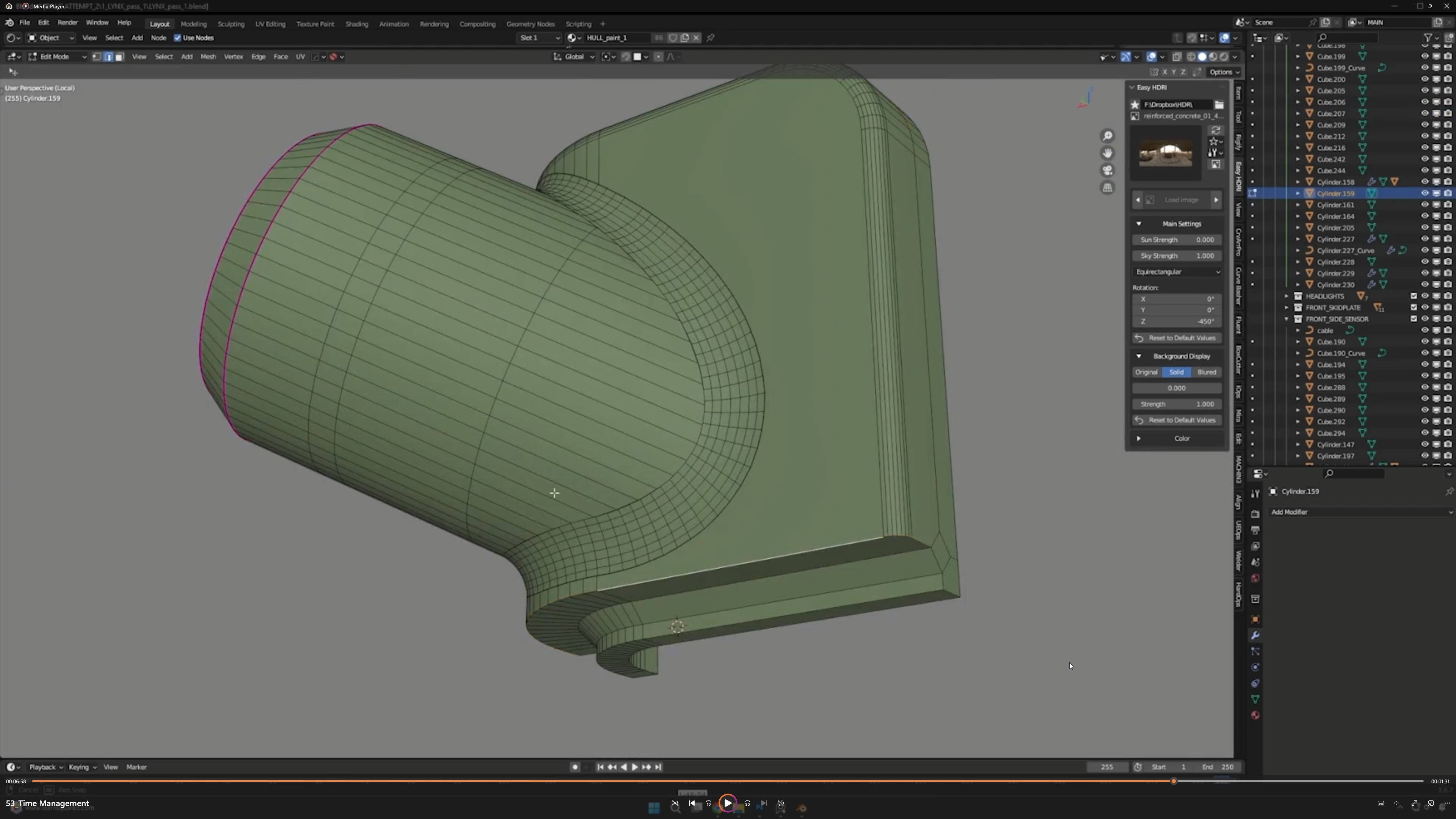Open Easy HDRI folder browse icon
The image size is (1456, 819).
[x=1219, y=105]
